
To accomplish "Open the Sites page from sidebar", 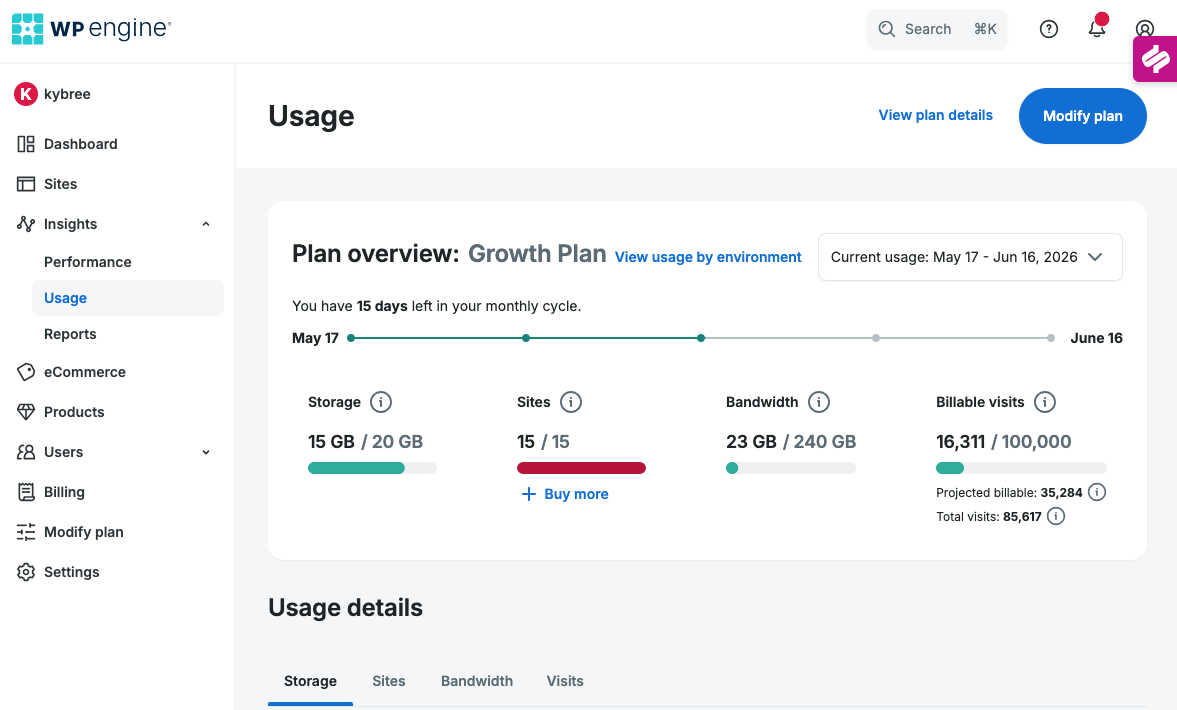I will pyautogui.click(x=60, y=184).
